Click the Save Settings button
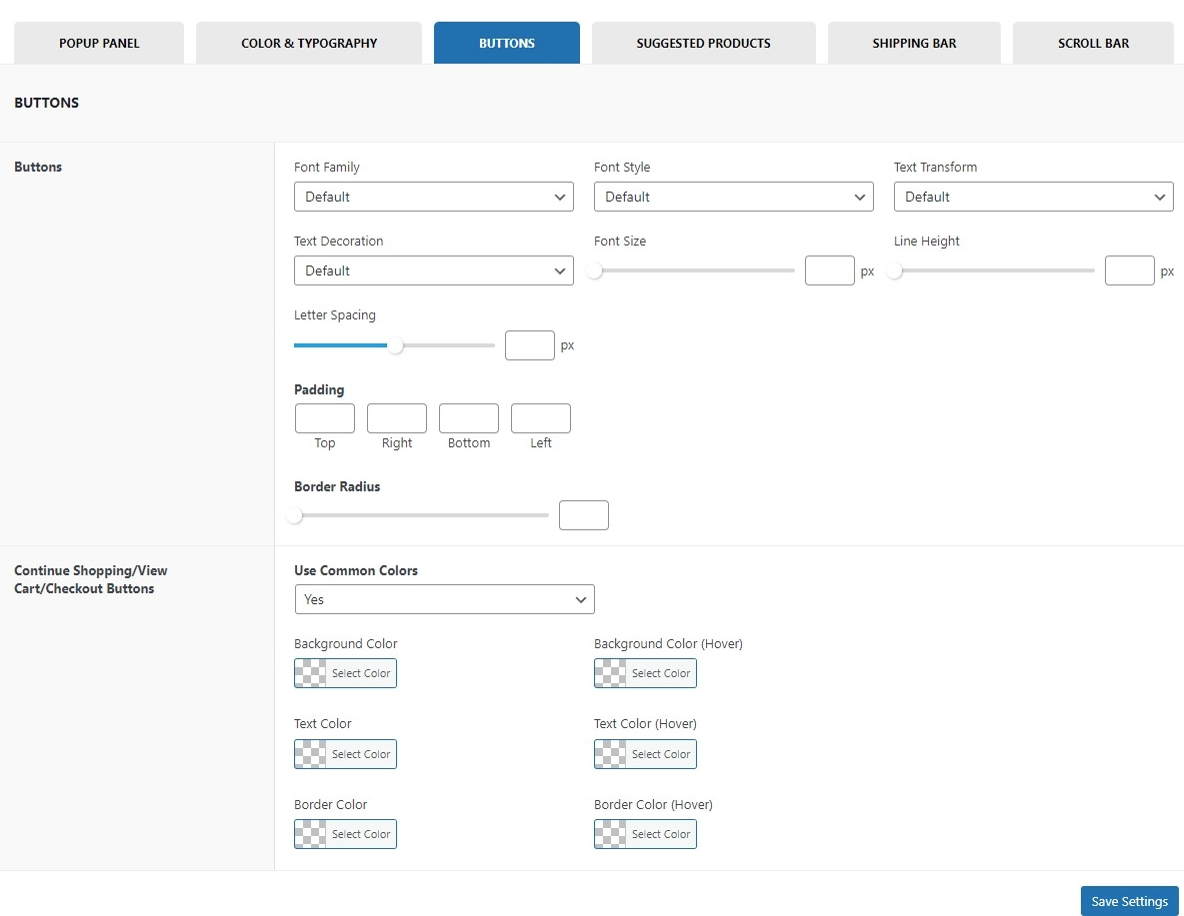The image size is (1184, 916). click(x=1129, y=901)
